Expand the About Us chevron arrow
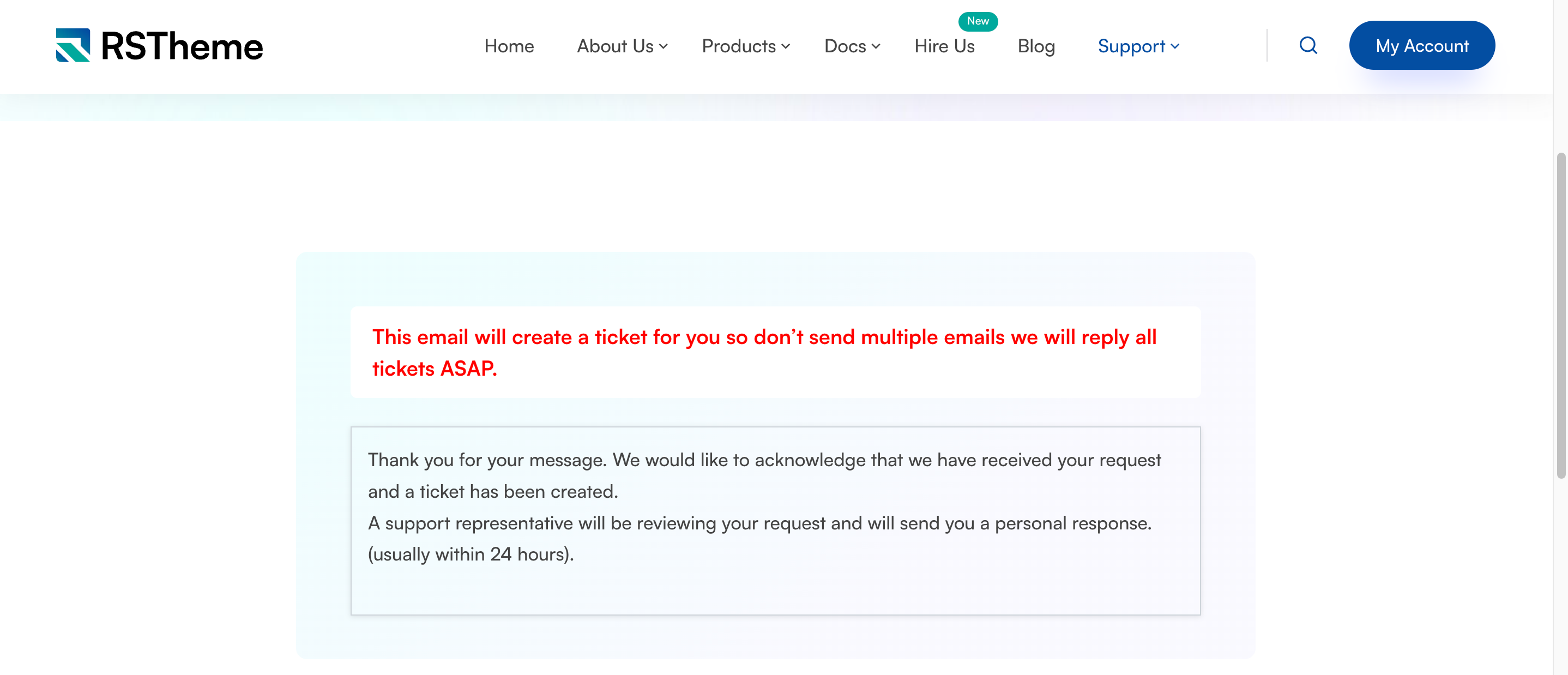The image size is (1568, 675). (664, 46)
